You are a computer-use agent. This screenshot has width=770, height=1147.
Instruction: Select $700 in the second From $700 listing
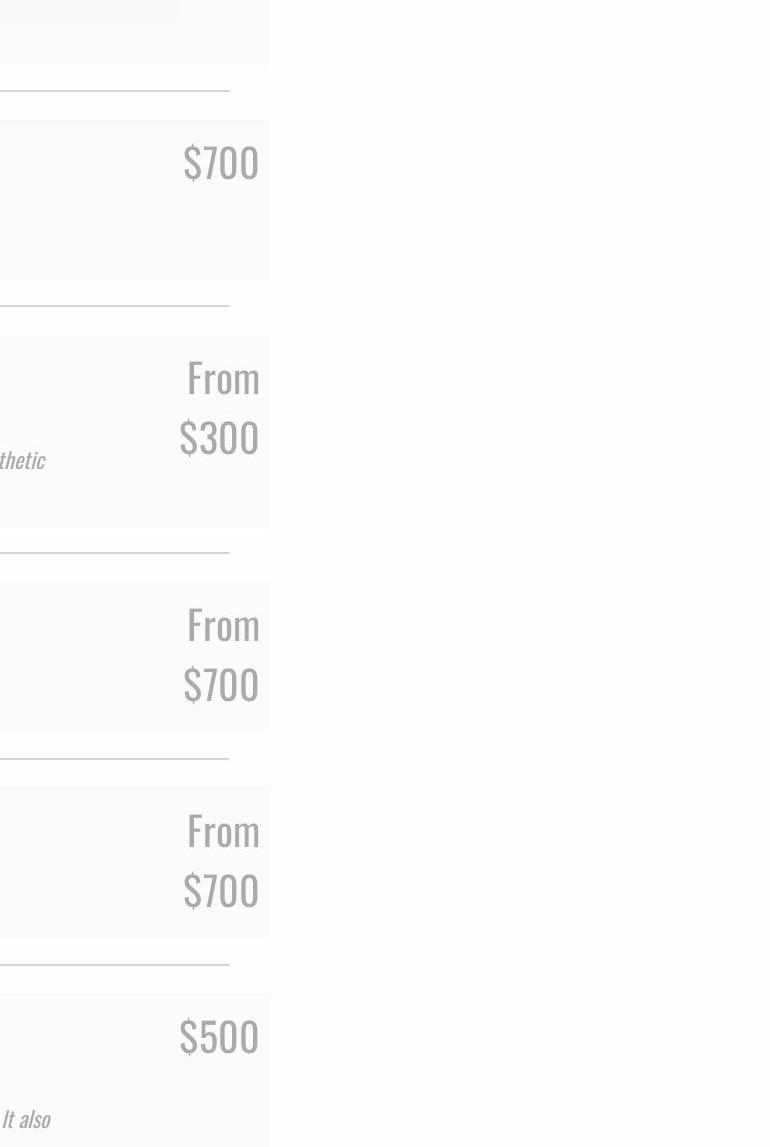tap(221, 891)
